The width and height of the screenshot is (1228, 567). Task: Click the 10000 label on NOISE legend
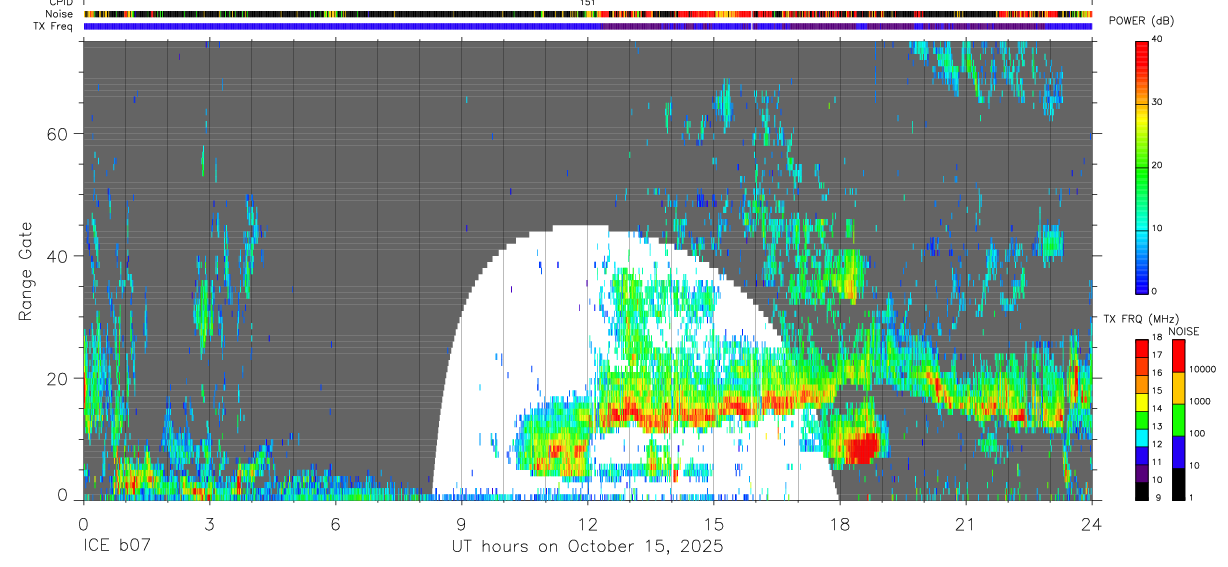click(1201, 369)
